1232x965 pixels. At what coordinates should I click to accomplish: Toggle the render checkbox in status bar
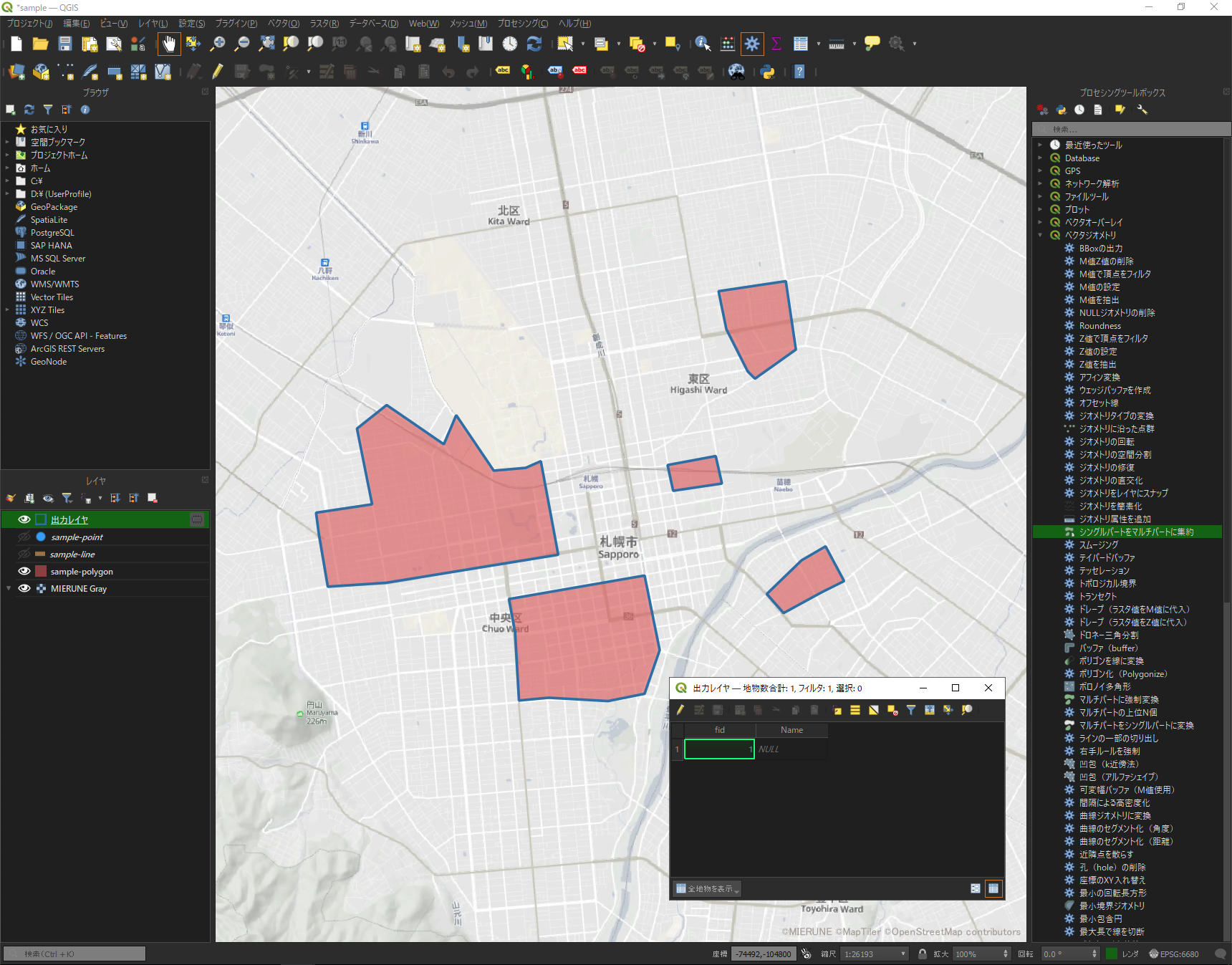1112,954
